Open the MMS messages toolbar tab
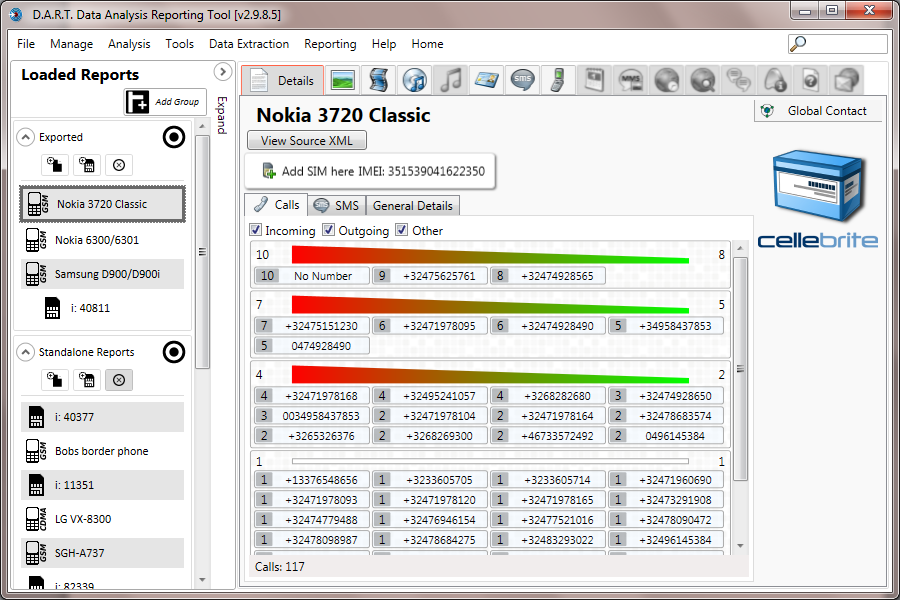Screen dimensions: 900x600 tap(630, 80)
